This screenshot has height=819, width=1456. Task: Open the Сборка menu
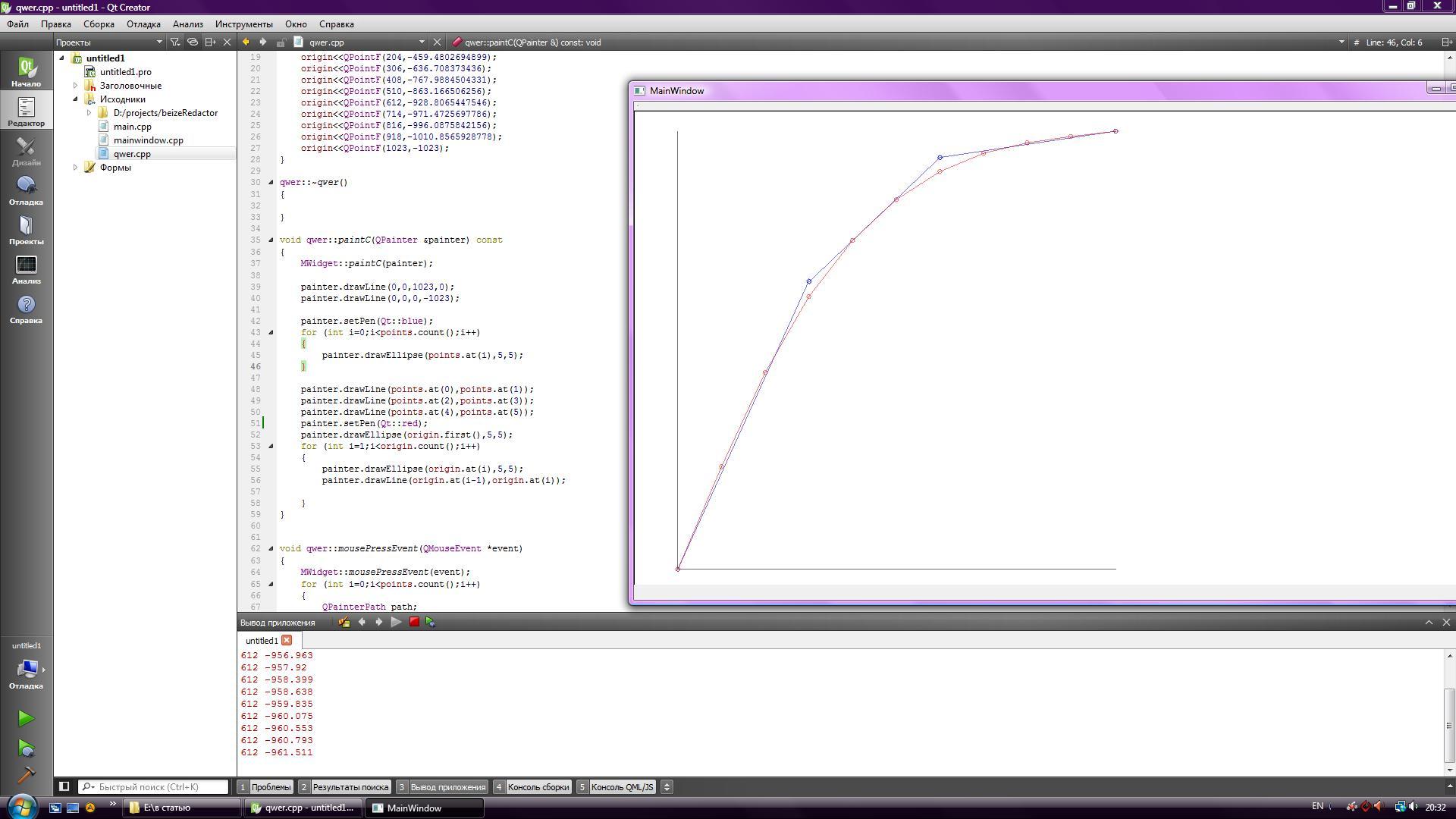(x=99, y=24)
